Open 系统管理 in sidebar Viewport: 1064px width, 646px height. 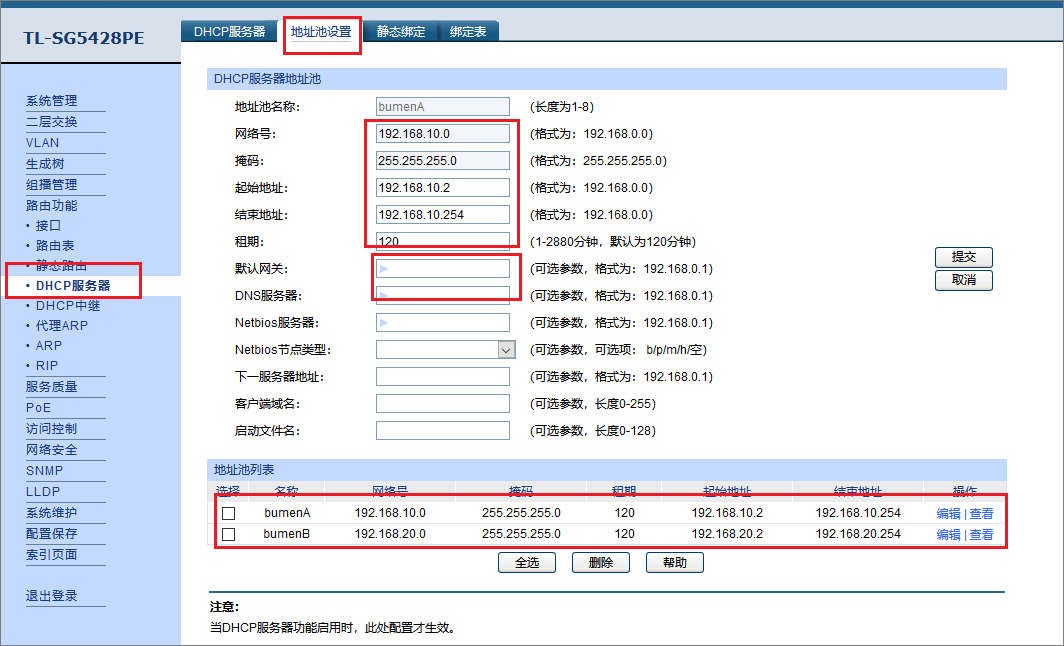[x=52, y=101]
